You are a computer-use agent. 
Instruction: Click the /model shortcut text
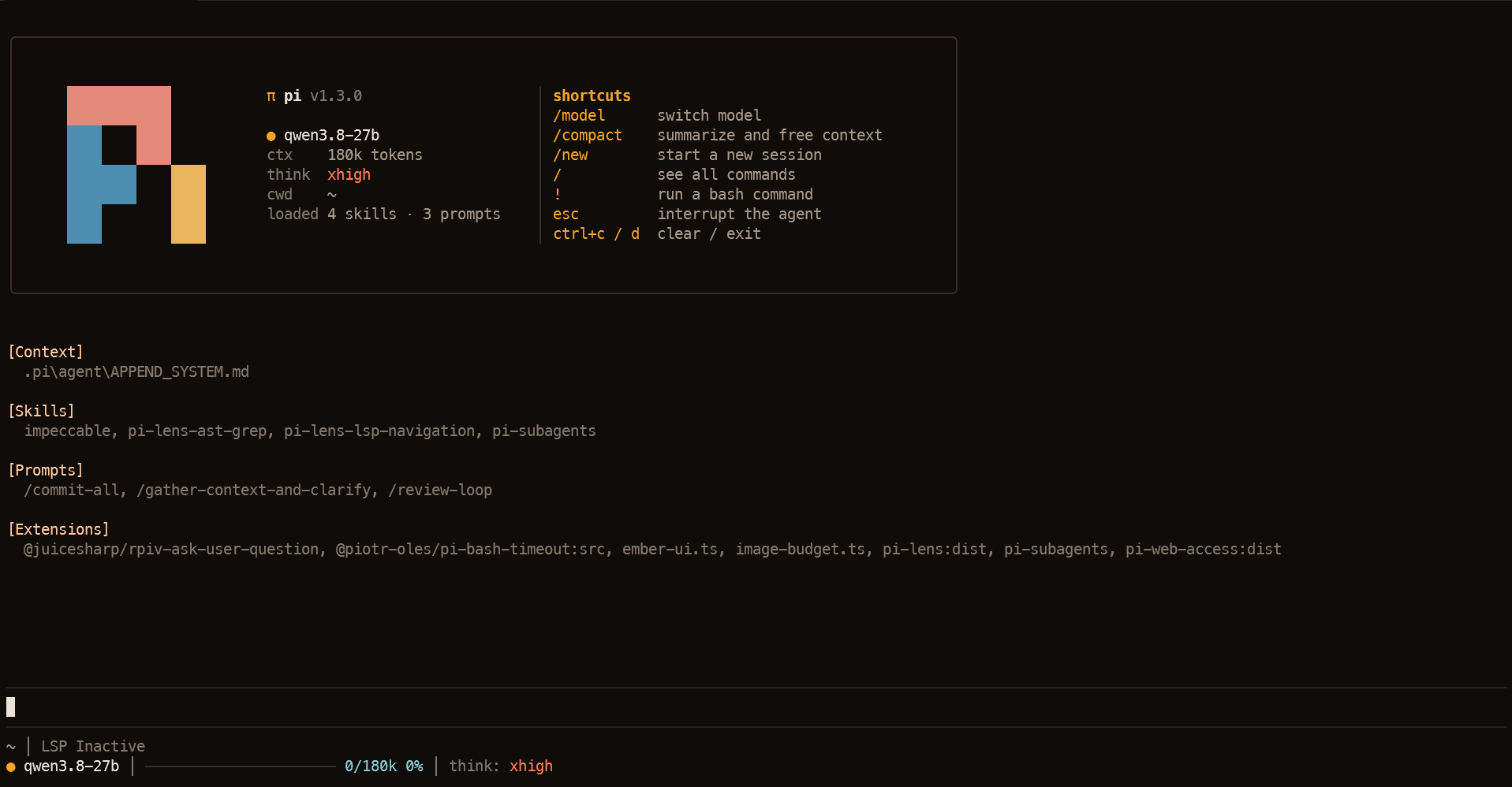(x=579, y=116)
